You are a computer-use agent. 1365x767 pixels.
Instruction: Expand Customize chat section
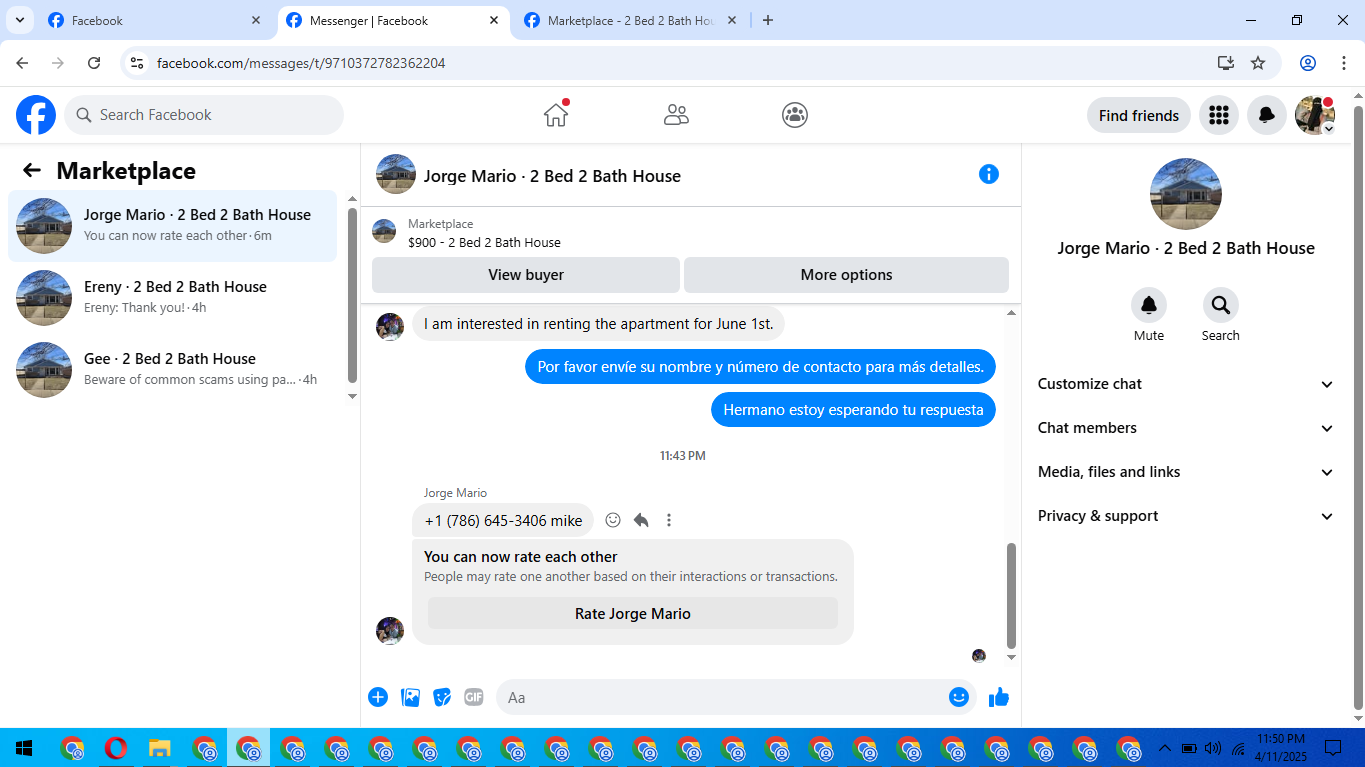point(1186,384)
